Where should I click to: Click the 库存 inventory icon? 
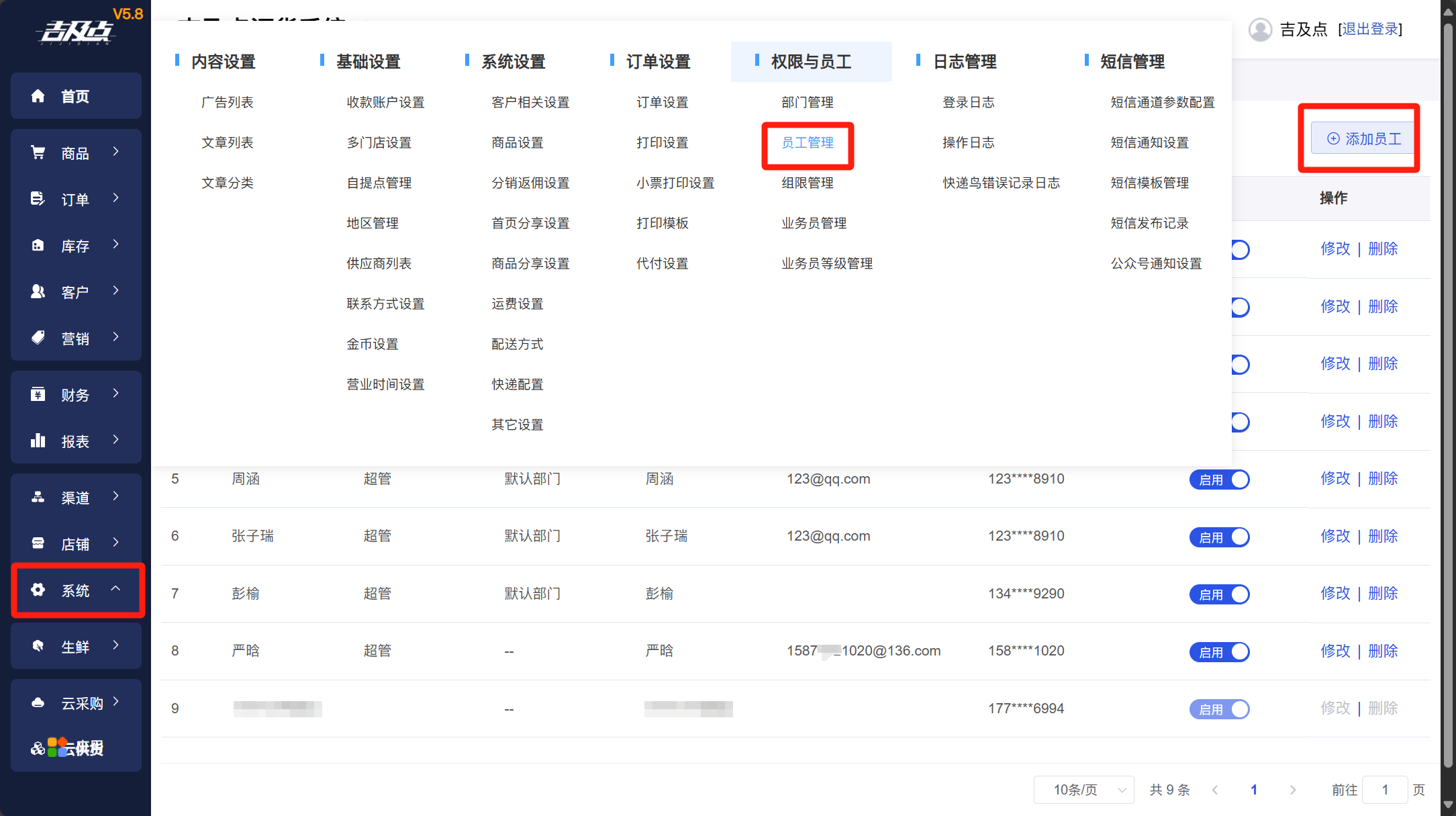[38, 246]
